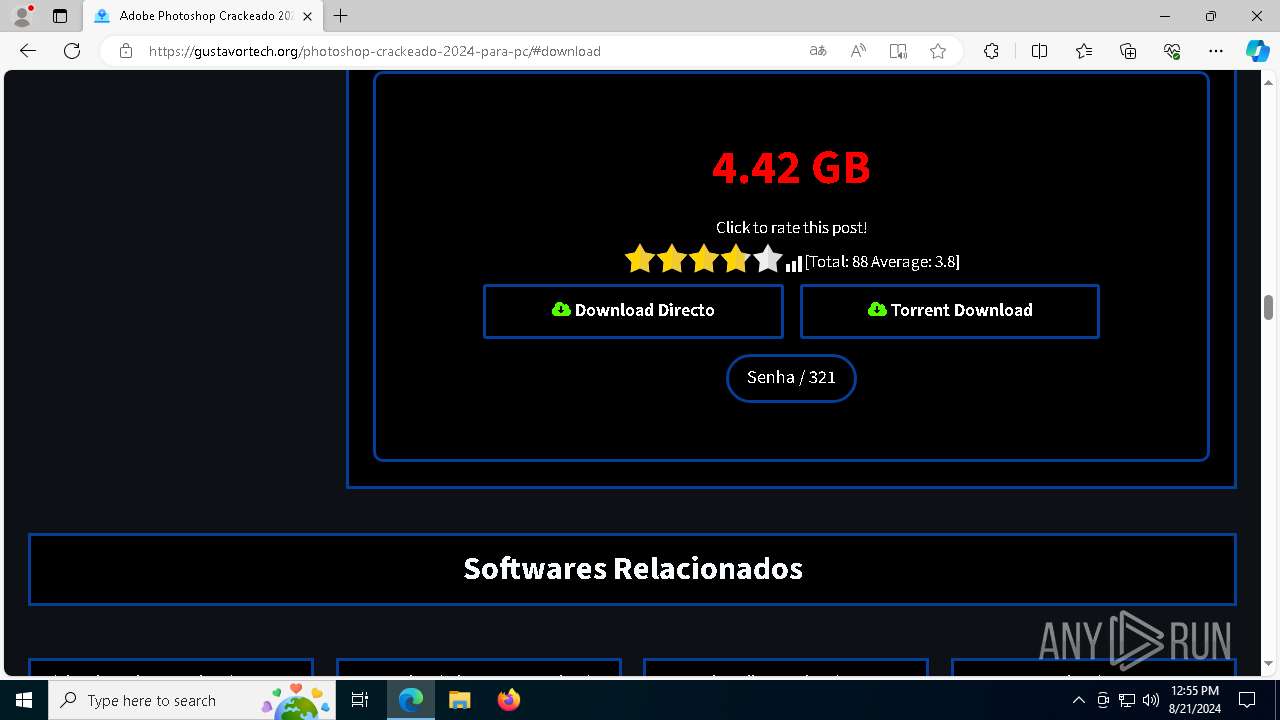Image resolution: width=1280 pixels, height=720 pixels.
Task: Open the tab actions menu icon
Action: pos(60,16)
